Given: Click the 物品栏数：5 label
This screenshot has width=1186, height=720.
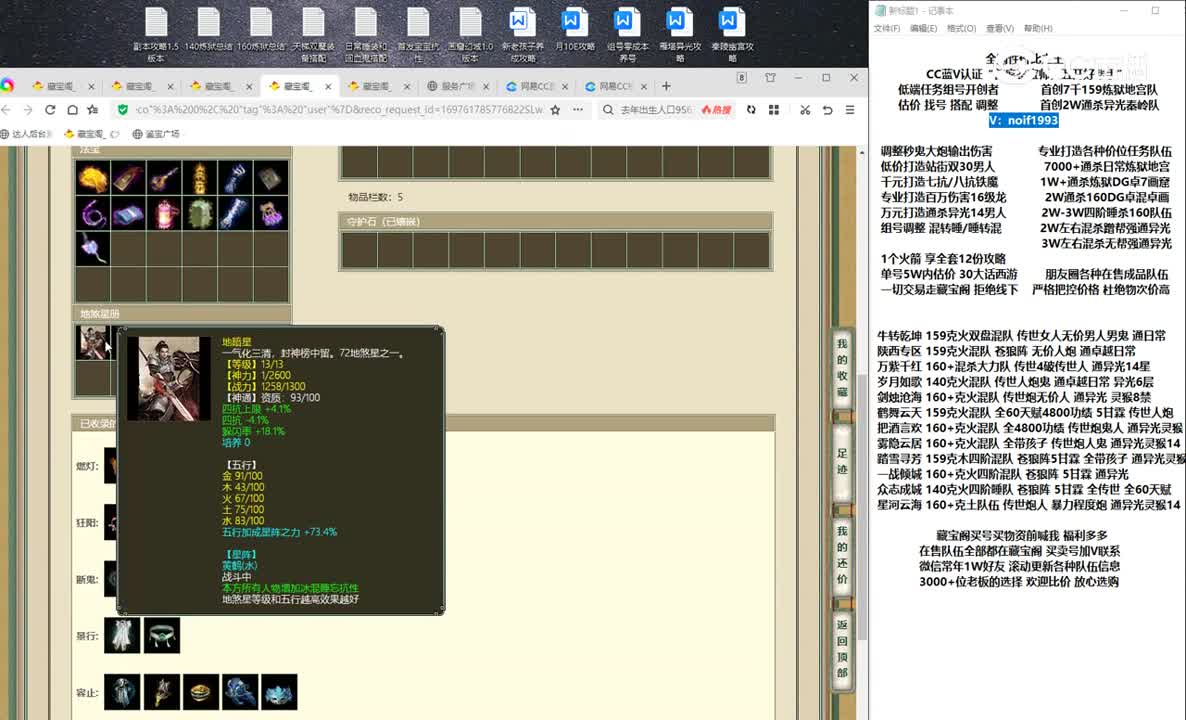Looking at the screenshot, I should [x=375, y=197].
